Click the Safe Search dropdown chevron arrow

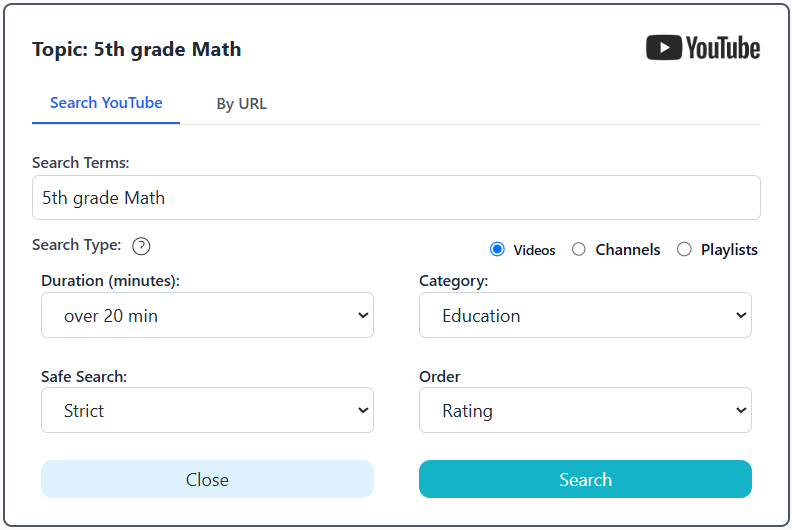click(x=362, y=410)
